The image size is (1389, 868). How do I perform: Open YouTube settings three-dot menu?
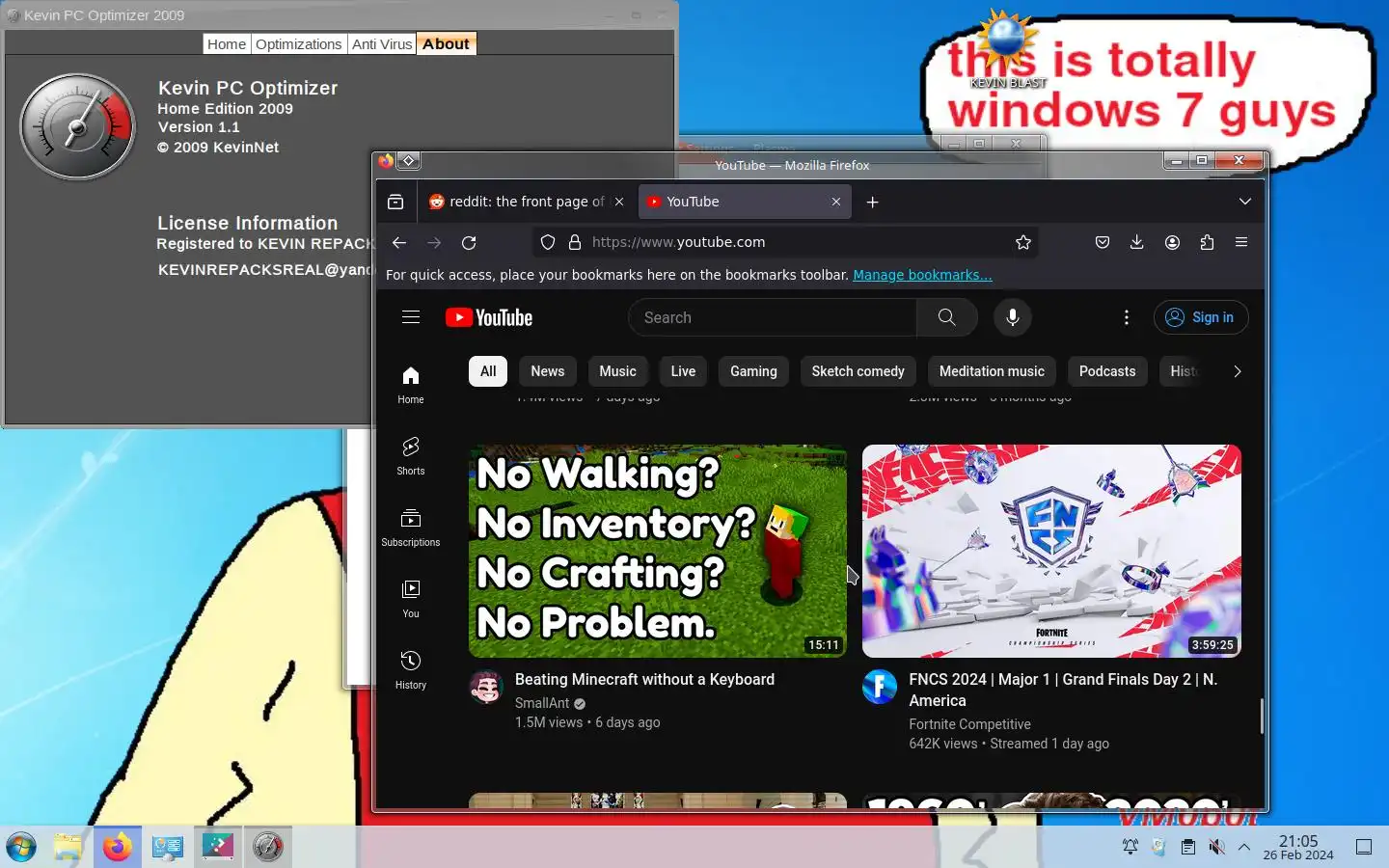click(x=1126, y=317)
